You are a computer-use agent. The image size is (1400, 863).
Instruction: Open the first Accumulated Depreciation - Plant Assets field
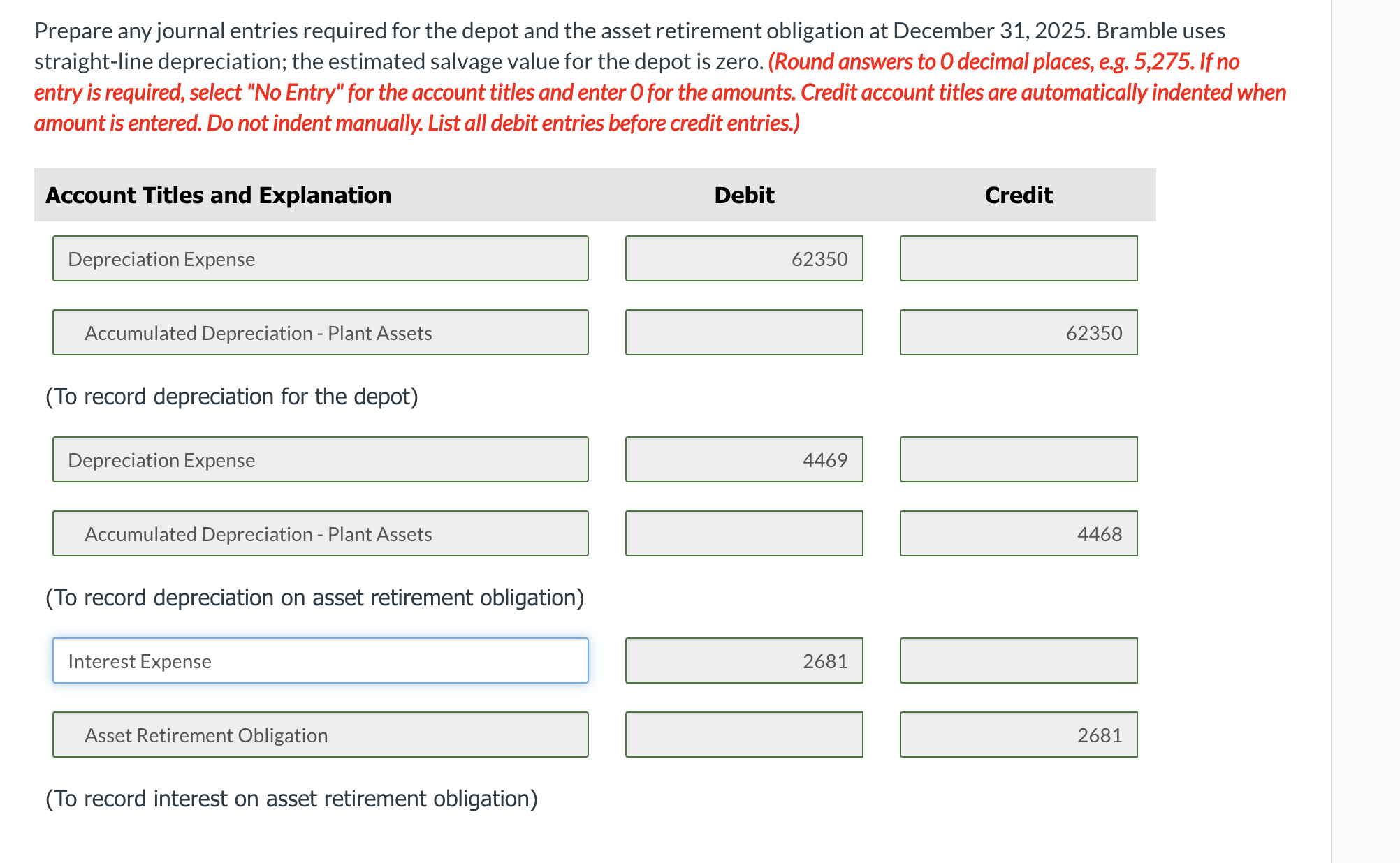click(x=321, y=332)
